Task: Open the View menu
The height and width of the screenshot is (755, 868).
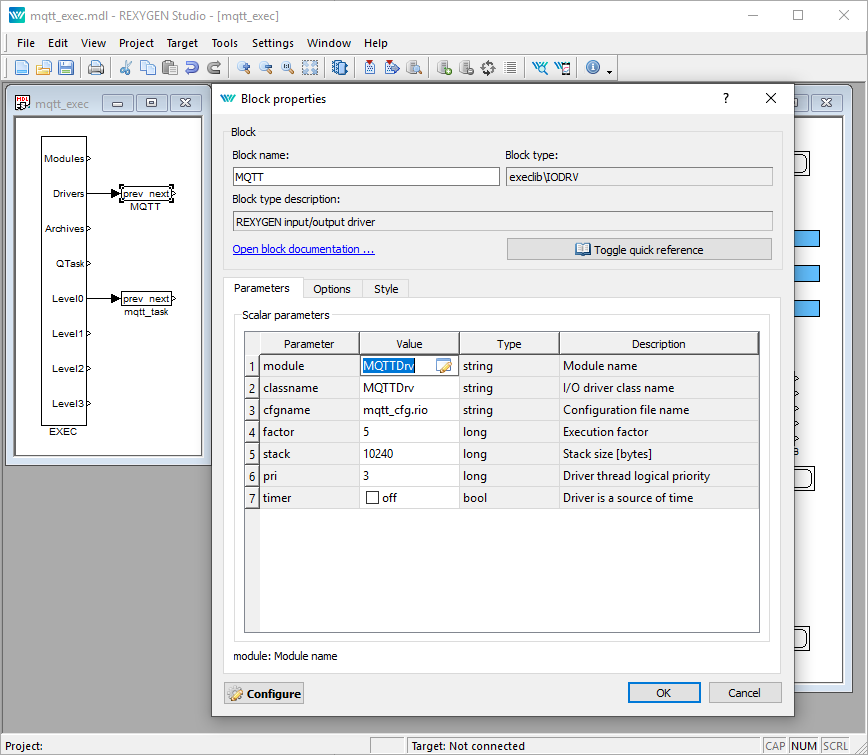Action: pyautogui.click(x=93, y=43)
